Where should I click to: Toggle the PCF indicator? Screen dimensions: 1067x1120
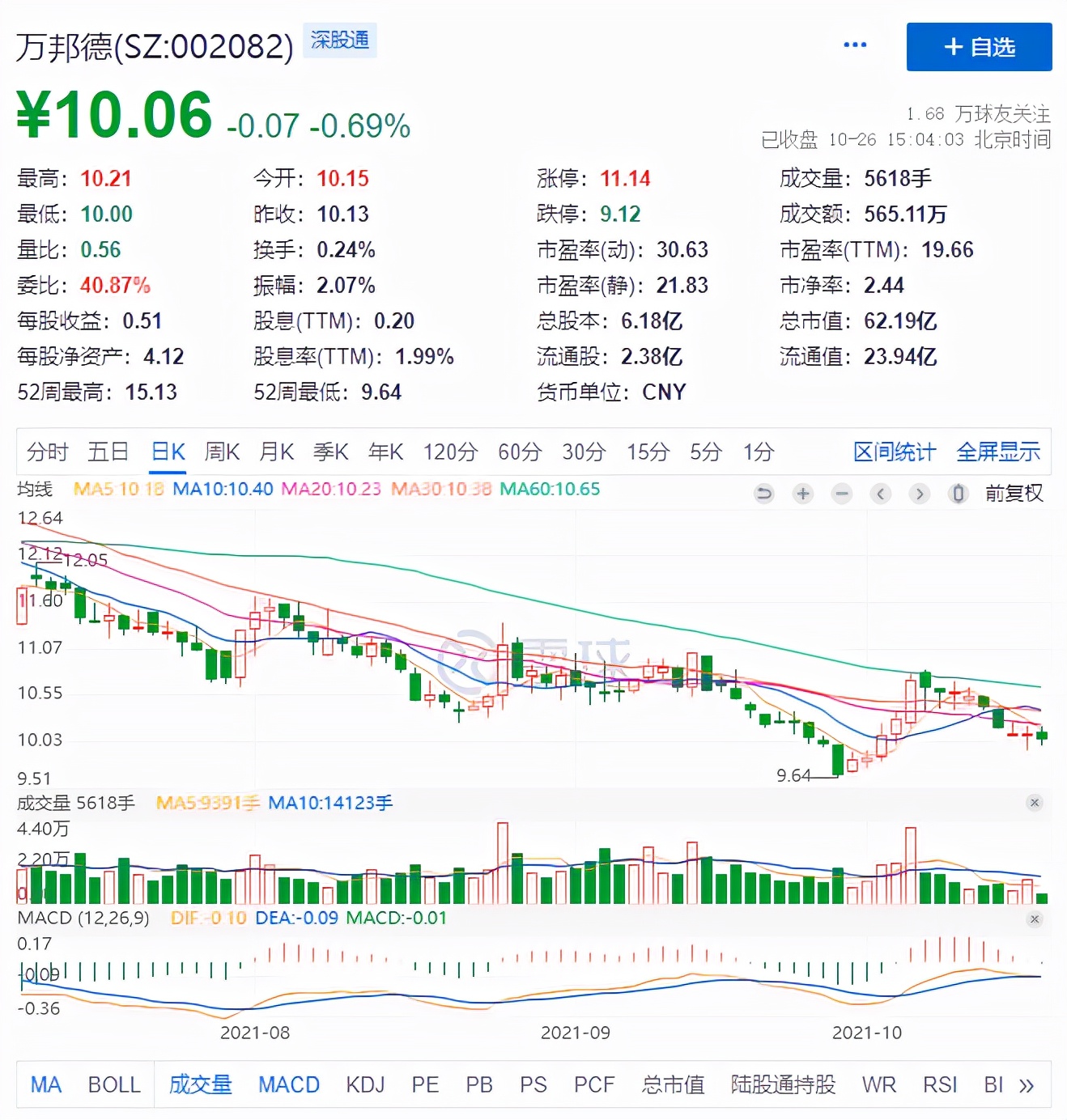pyautogui.click(x=594, y=1084)
